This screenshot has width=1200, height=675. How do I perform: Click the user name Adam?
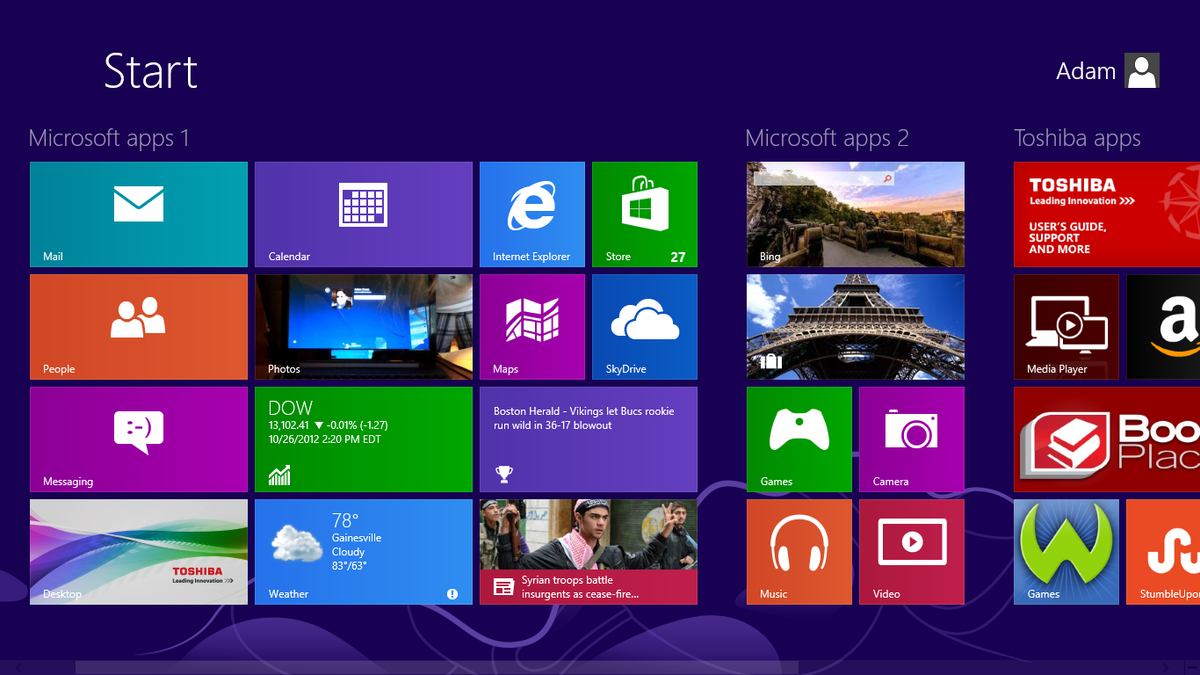[x=1086, y=72]
